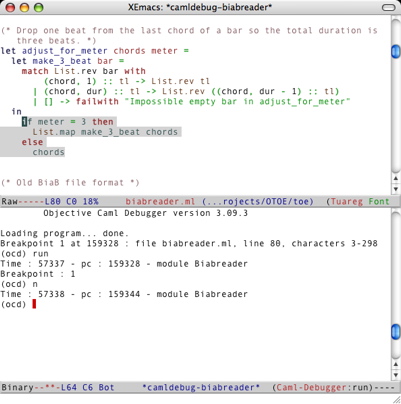Click the last highlighted 'chords' line
Image resolution: width=401 pixels, height=404 pixels.
point(48,152)
